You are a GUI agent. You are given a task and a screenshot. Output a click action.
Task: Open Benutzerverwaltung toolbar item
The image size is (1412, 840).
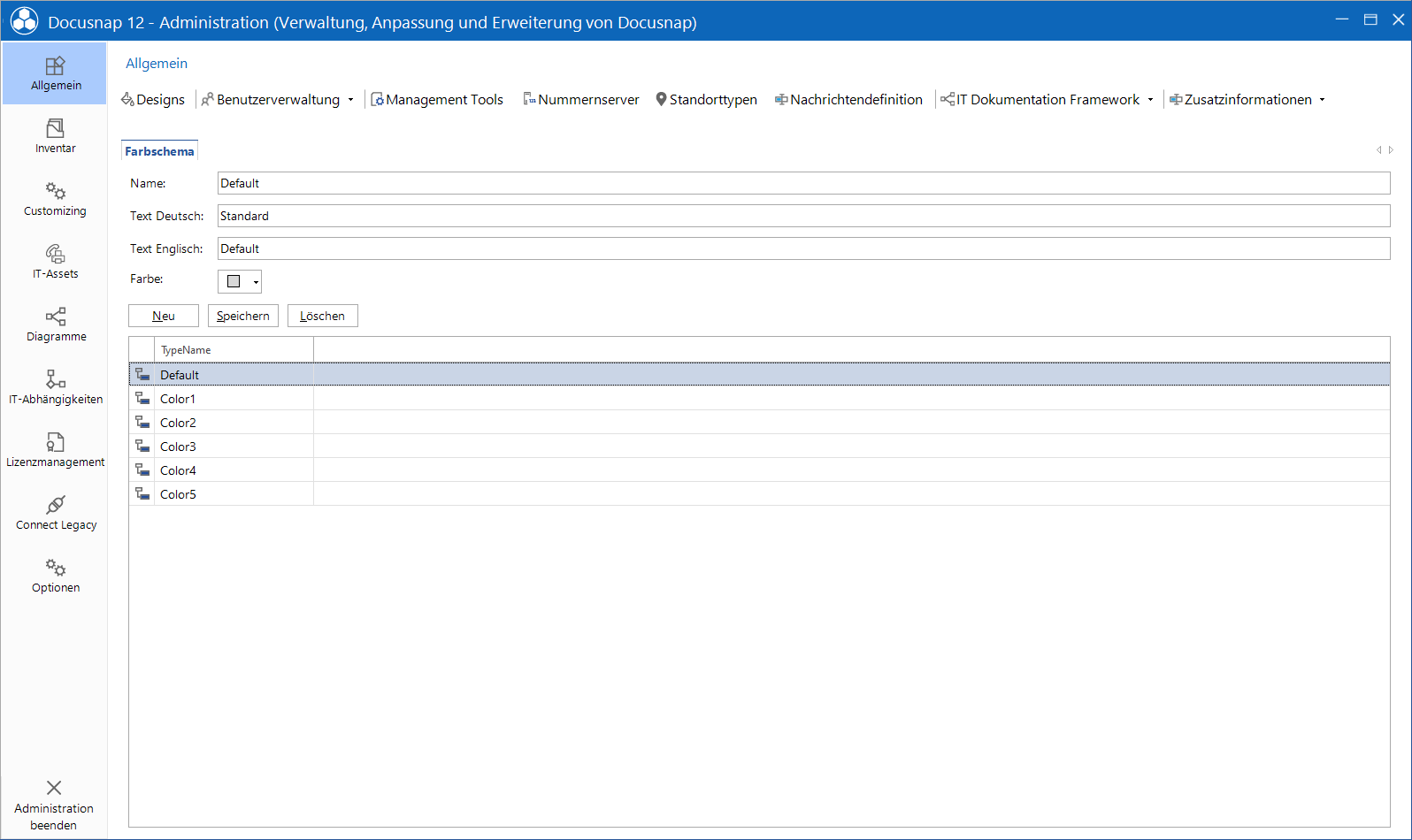(271, 100)
